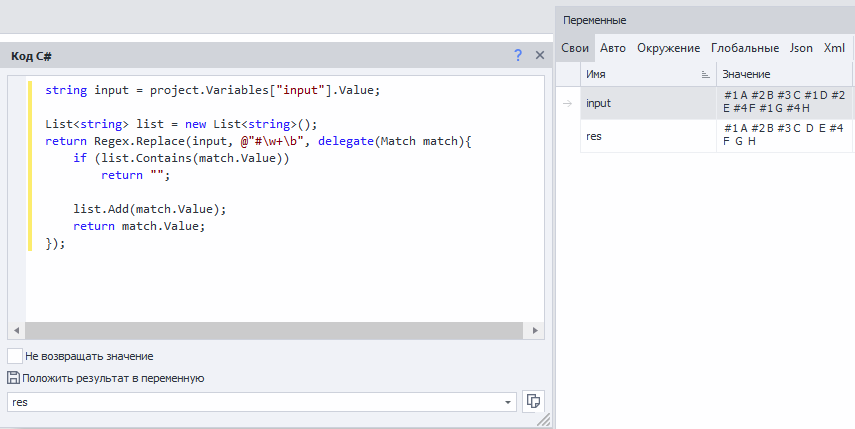Click the 'if (list.Contains(match.Value))' line
This screenshot has width=855, height=429.
point(181,158)
